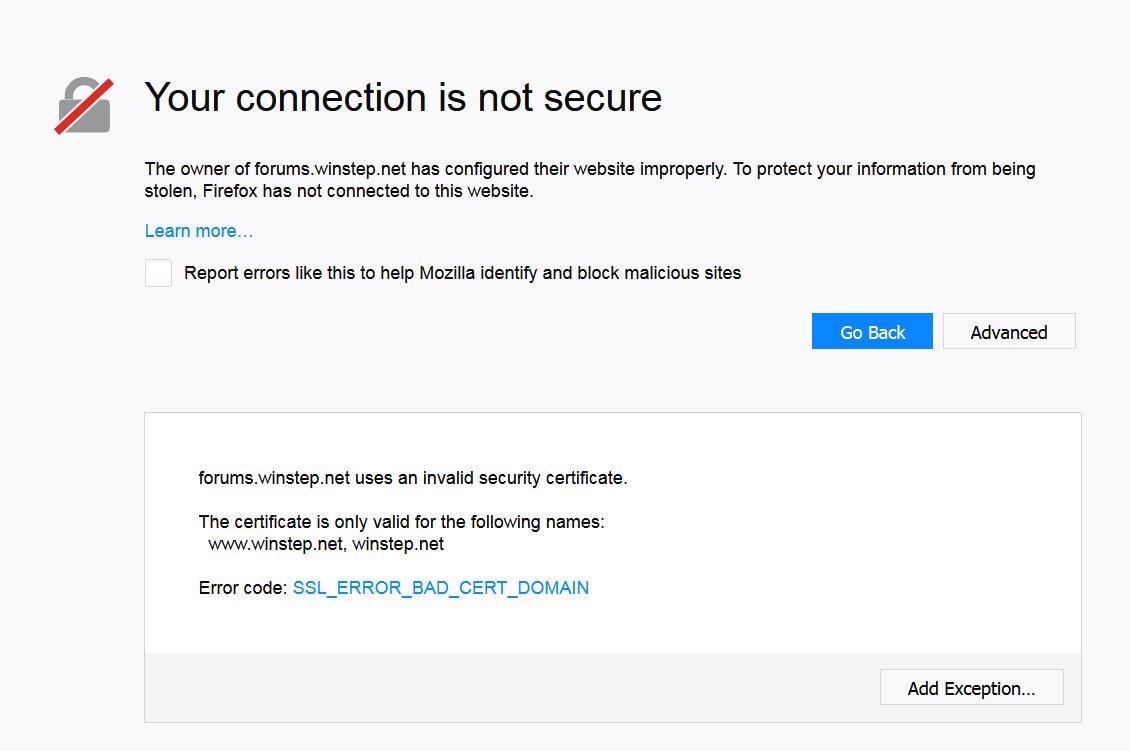The image size is (1130, 751).
Task: Click the last winstep.net name after the comma
Action: click(398, 545)
